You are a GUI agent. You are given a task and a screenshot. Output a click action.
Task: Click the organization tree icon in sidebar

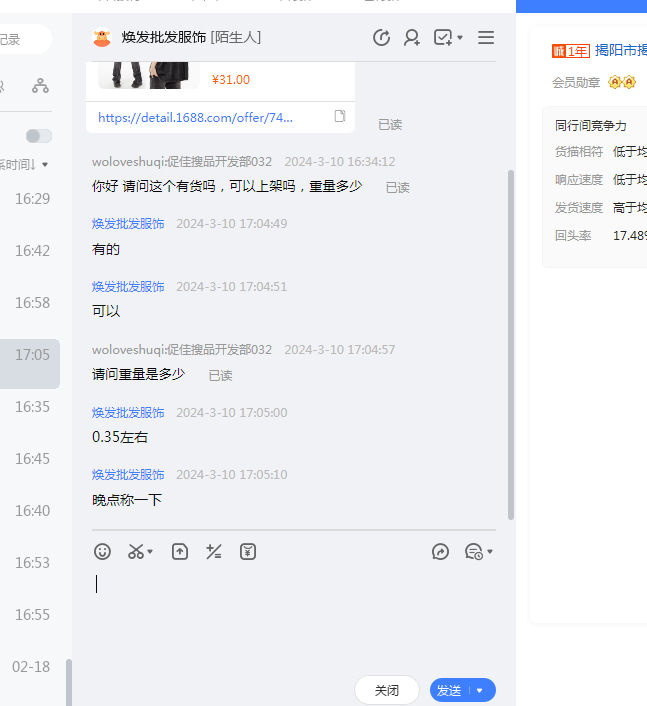click(40, 86)
